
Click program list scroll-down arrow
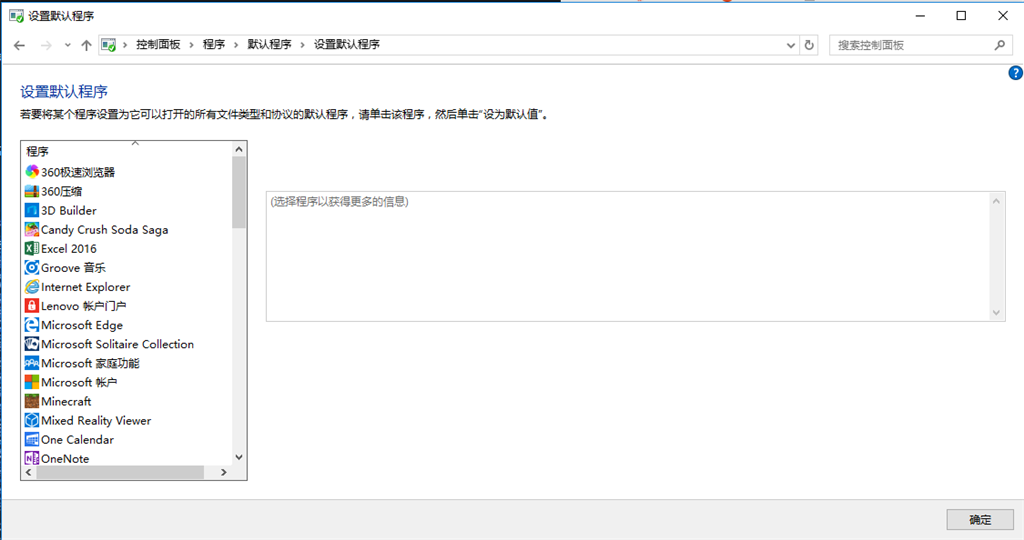239,458
